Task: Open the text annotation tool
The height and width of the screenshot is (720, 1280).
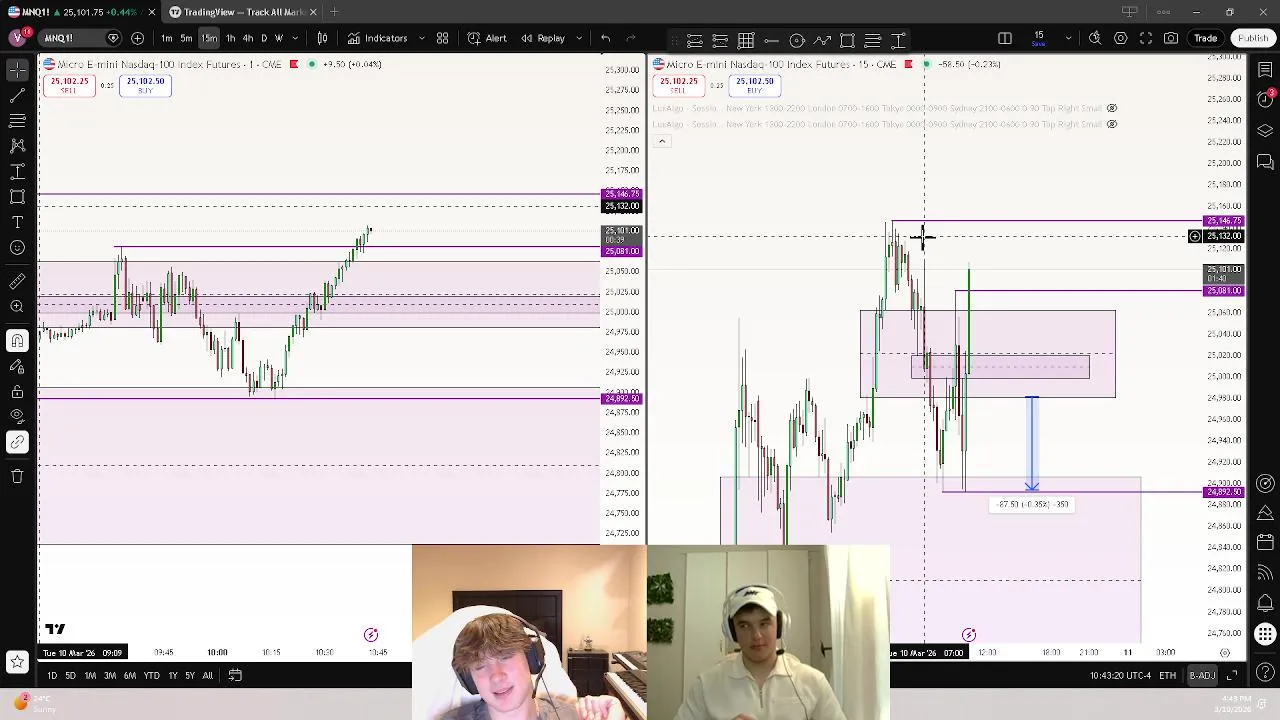Action: 17,222
